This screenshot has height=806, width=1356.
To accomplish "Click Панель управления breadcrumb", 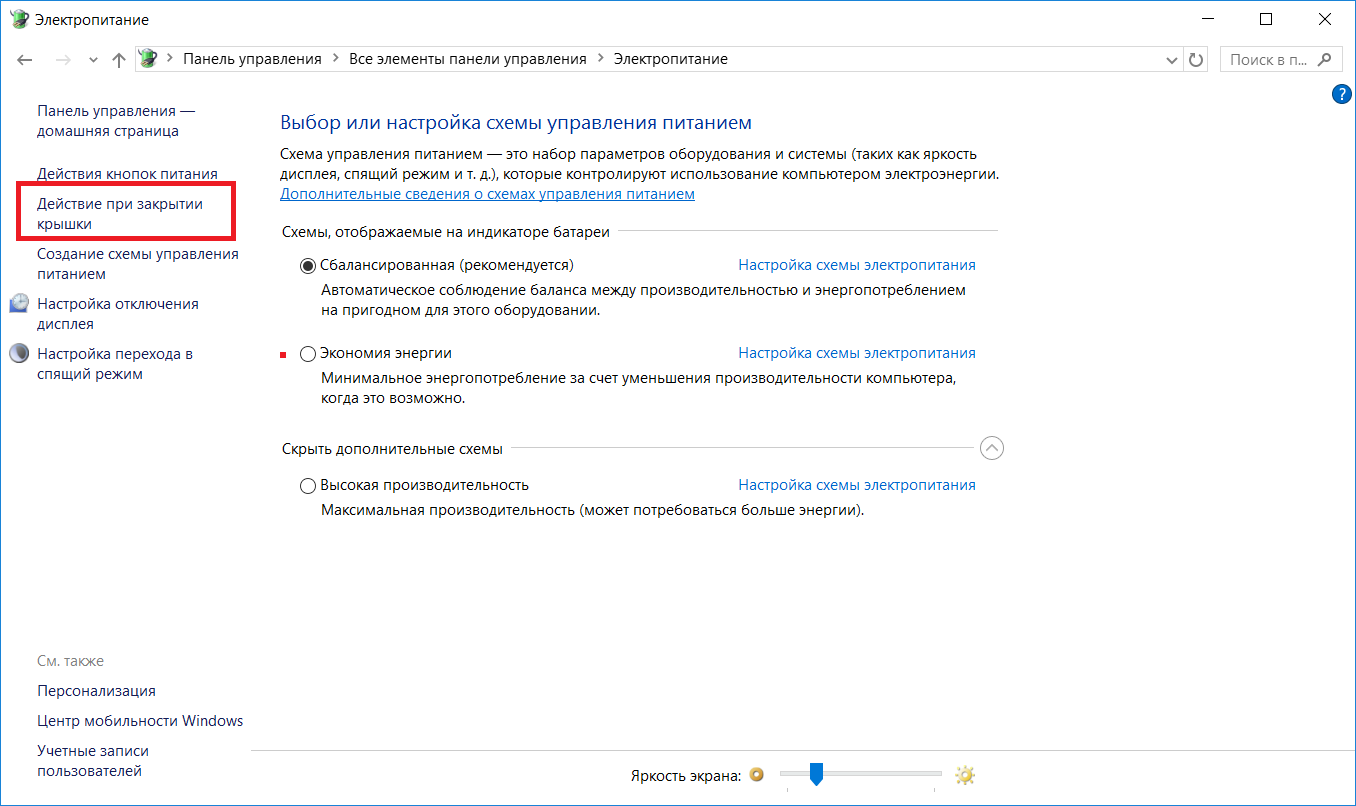I will tap(252, 59).
